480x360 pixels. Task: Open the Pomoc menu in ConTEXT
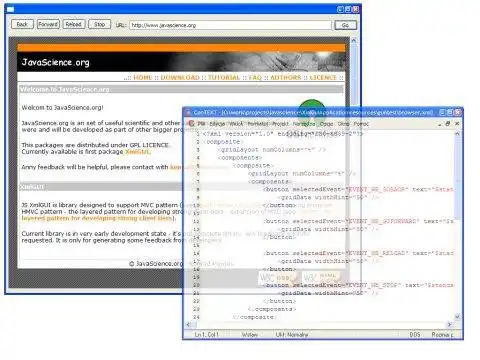tap(361, 124)
